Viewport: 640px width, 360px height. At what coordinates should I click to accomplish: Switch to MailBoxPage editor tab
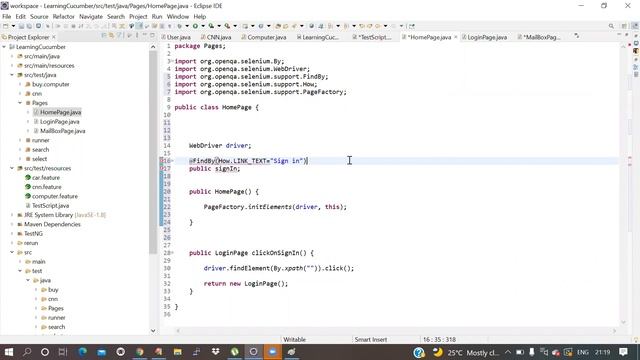(539, 37)
